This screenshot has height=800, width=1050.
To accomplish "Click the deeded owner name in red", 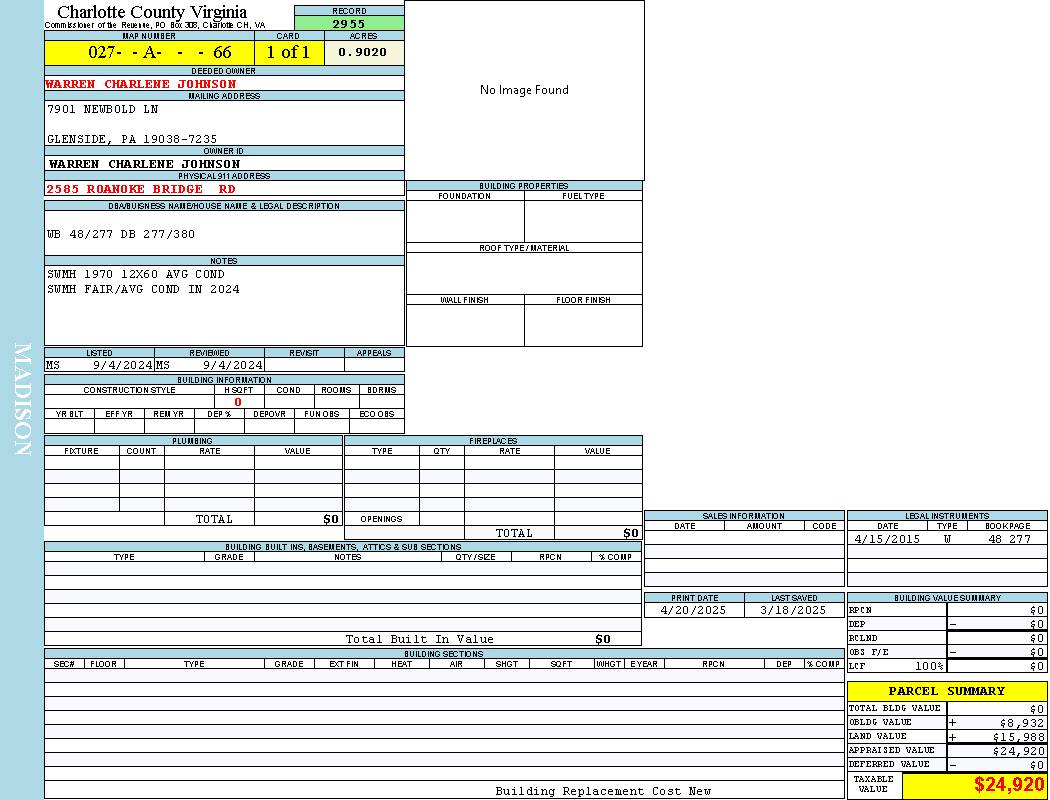I will click(x=141, y=84).
